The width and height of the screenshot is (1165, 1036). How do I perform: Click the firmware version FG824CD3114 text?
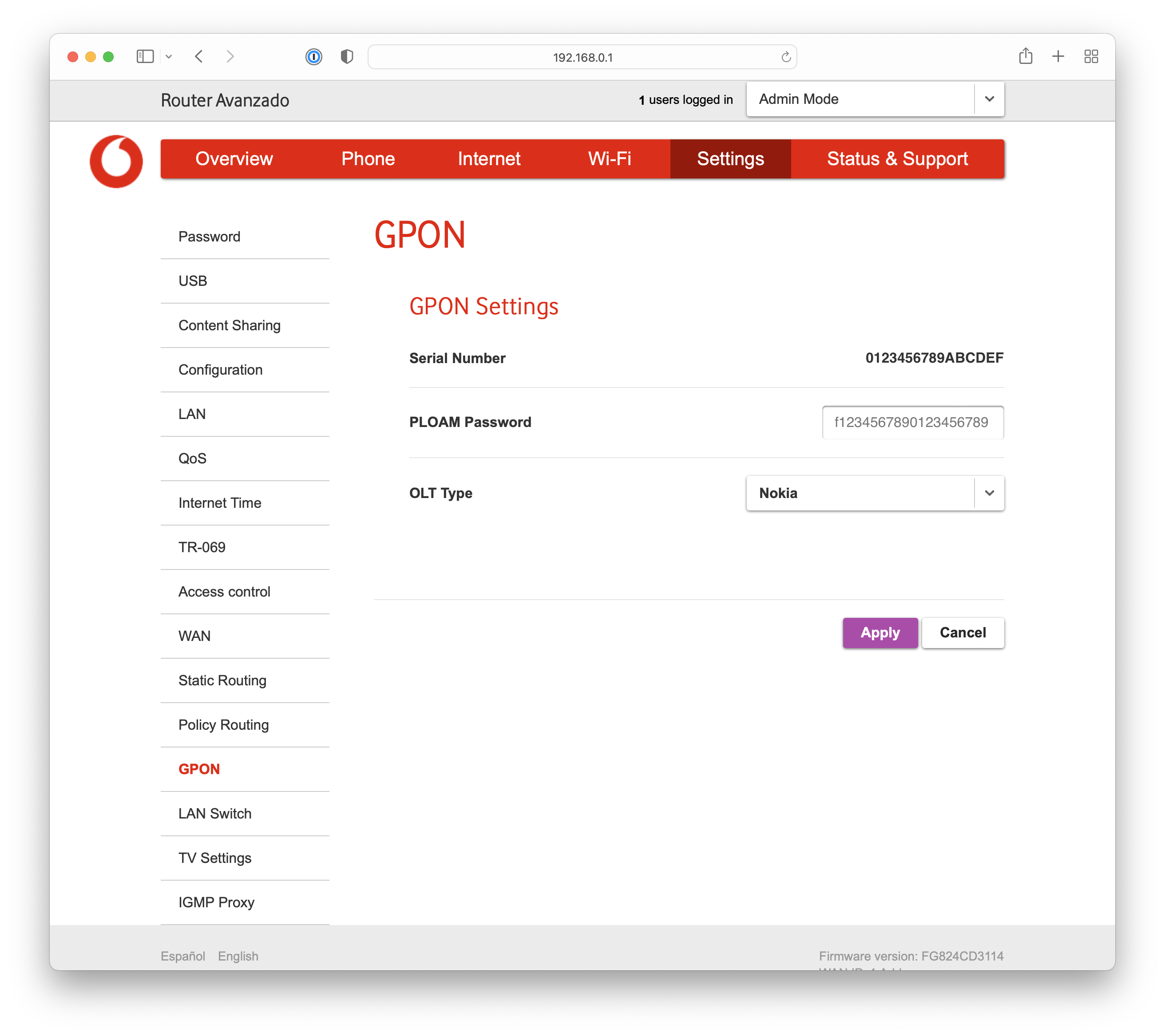tap(911, 956)
